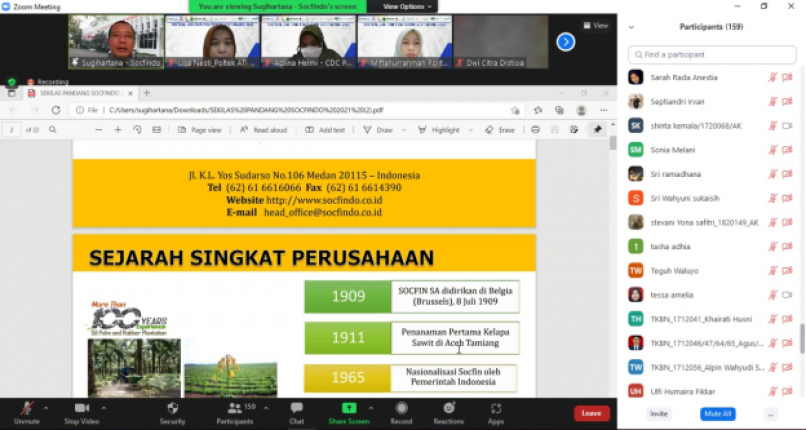
Task: Toggle mute for Ulfi Humaira Fikkar
Action: coord(772,391)
